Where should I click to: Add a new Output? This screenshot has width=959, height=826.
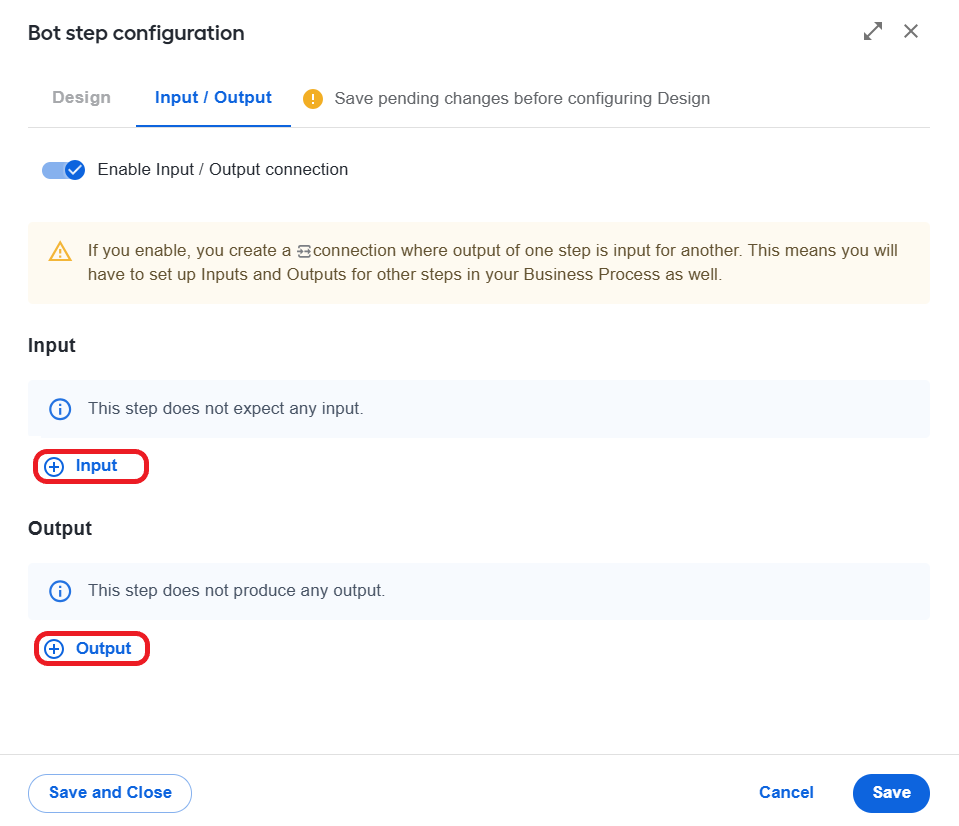(92, 649)
